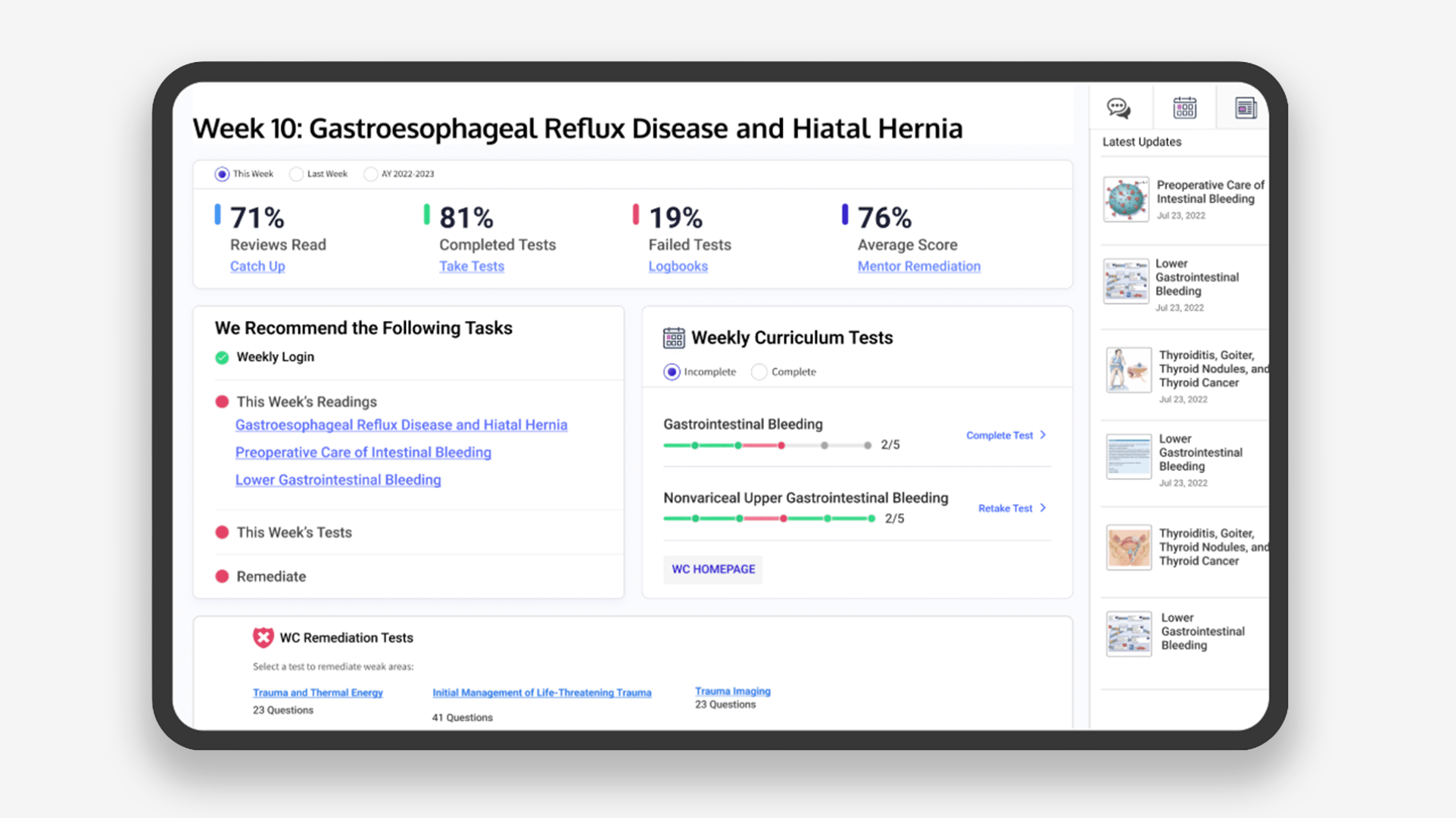Switch tests filter to Complete

pyautogui.click(x=759, y=372)
